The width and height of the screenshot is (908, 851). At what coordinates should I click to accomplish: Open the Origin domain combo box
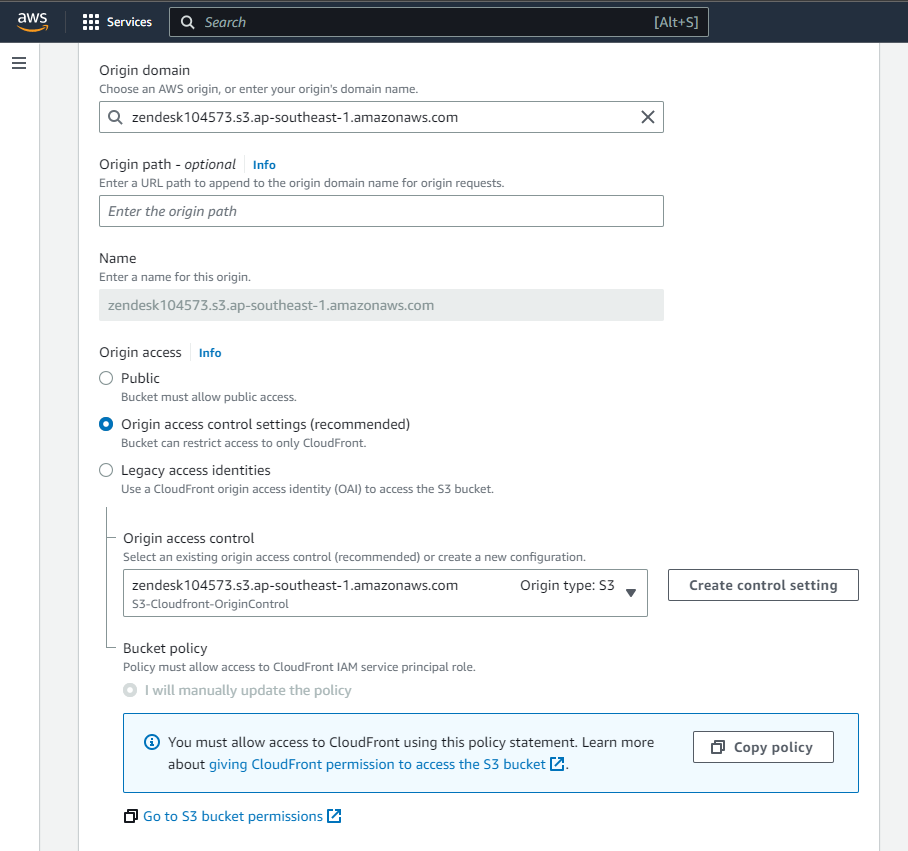coord(380,117)
